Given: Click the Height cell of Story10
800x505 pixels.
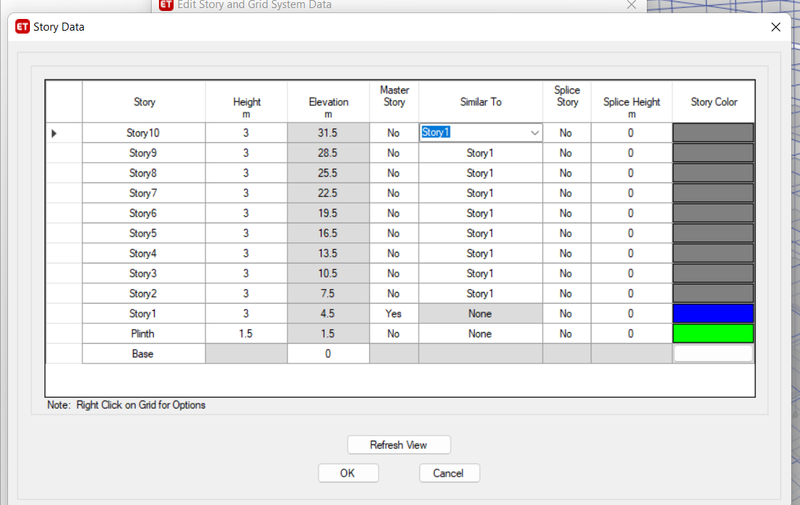Looking at the screenshot, I should tap(246, 133).
